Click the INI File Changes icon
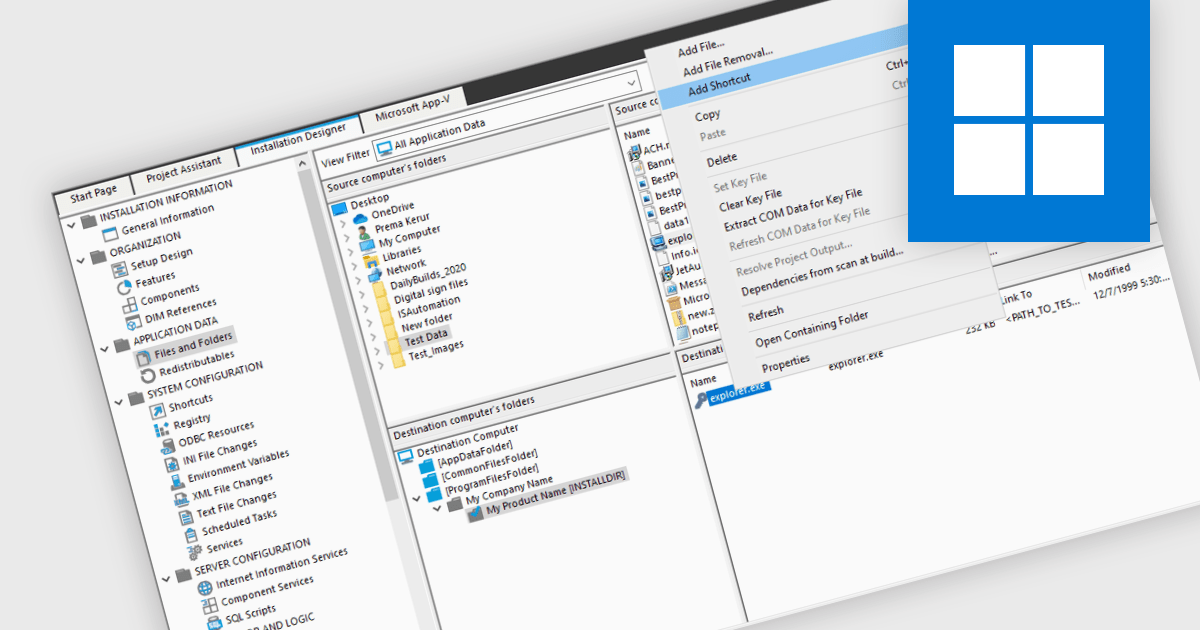 (172, 464)
